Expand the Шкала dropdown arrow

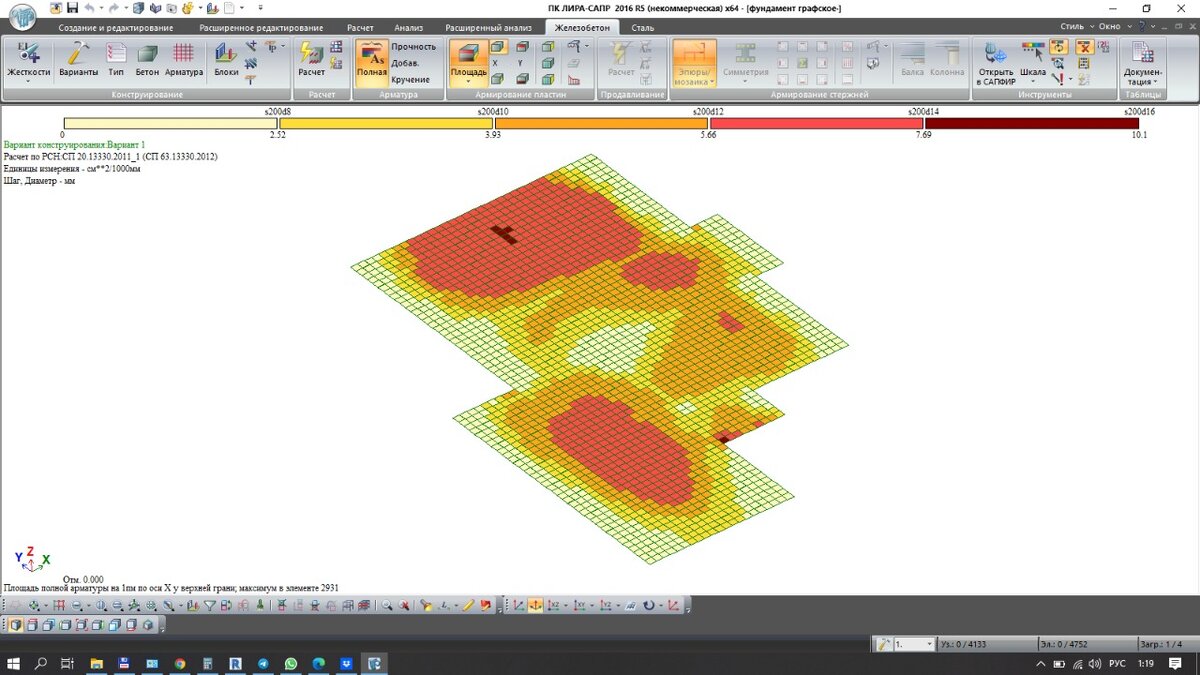(x=1033, y=82)
